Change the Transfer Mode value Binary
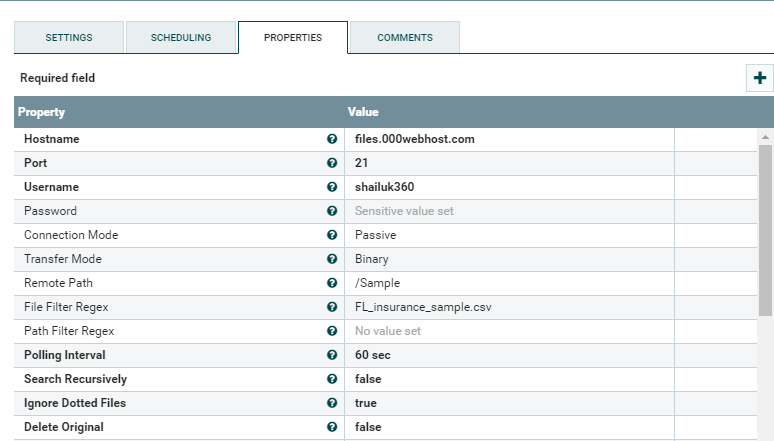Screen dimensions: 774x441 coord(372,259)
